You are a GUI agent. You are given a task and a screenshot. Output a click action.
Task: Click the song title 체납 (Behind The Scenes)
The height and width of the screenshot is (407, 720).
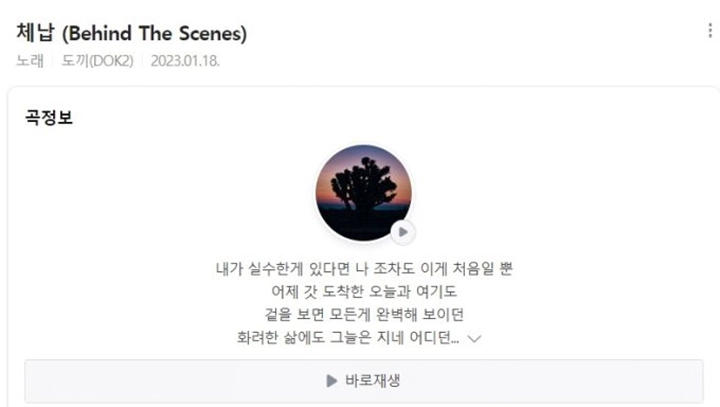coord(132,33)
